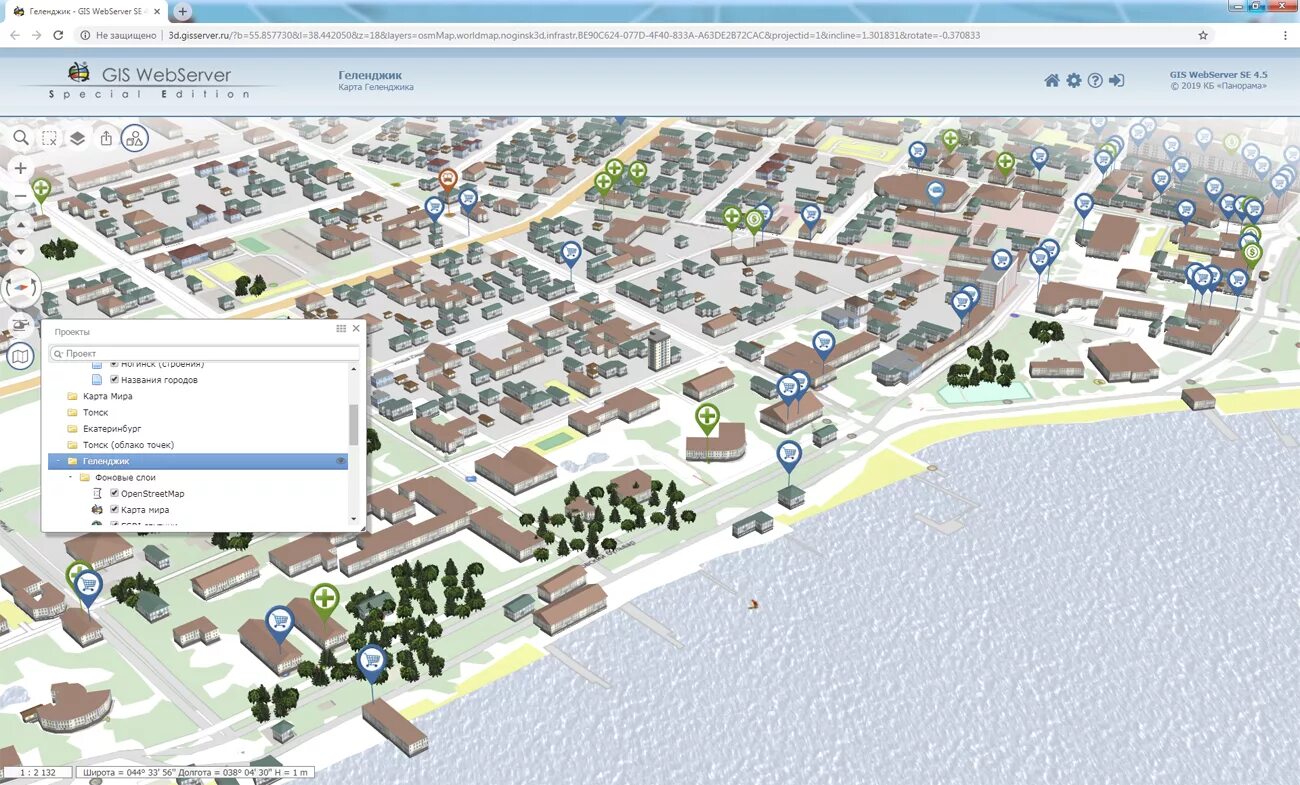
Task: Click the Проекты panel scrollbar thumb
Action: tap(353, 425)
